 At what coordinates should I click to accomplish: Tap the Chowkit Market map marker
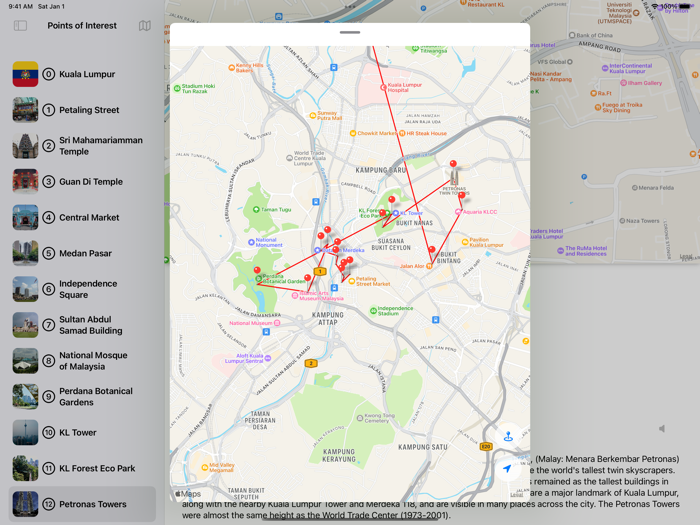pyautogui.click(x=353, y=133)
